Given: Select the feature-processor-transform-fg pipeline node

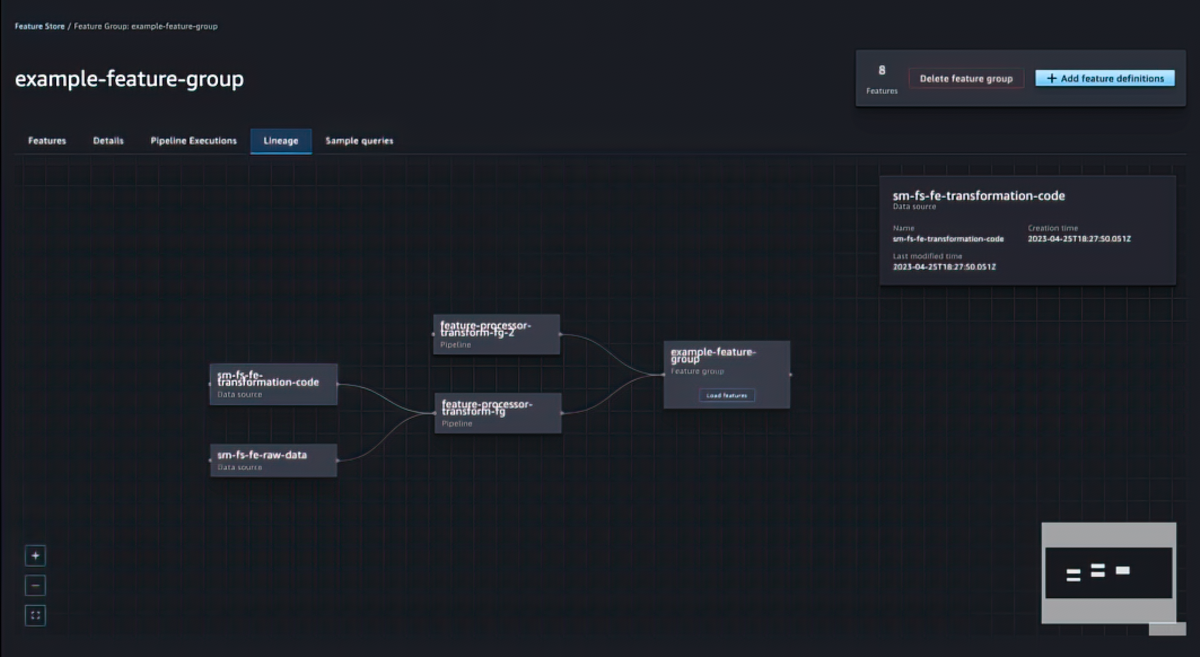Looking at the screenshot, I should point(497,412).
